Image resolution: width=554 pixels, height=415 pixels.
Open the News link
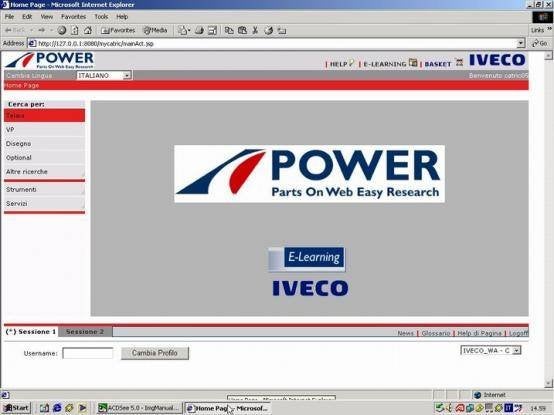[x=405, y=333]
